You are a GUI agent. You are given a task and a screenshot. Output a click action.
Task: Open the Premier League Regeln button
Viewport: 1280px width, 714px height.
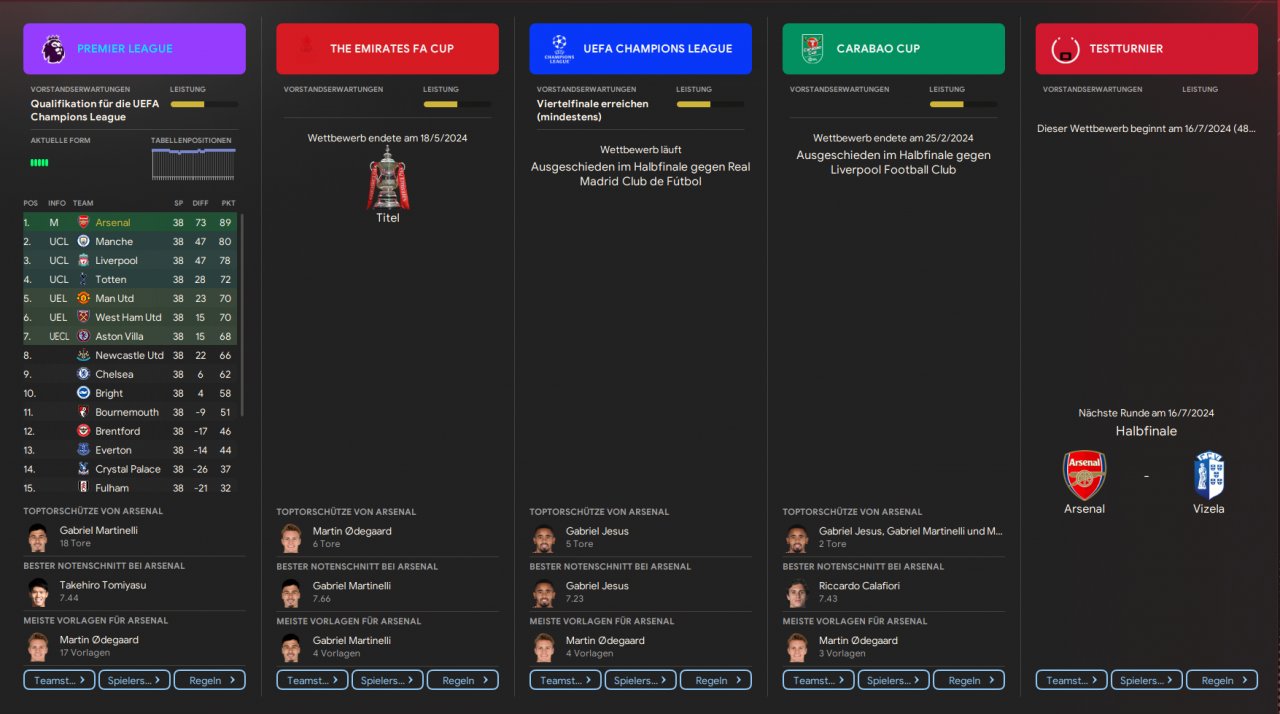pyautogui.click(x=209, y=680)
